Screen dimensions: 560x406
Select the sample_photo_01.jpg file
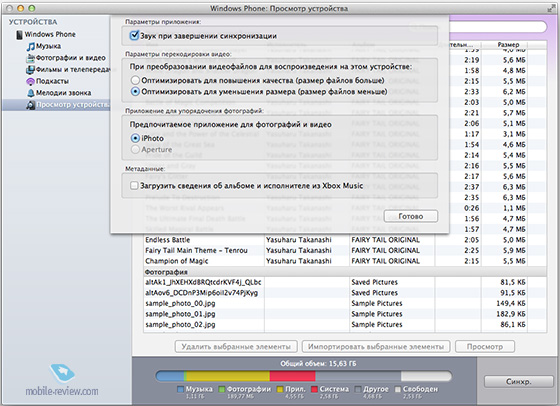point(345,314)
